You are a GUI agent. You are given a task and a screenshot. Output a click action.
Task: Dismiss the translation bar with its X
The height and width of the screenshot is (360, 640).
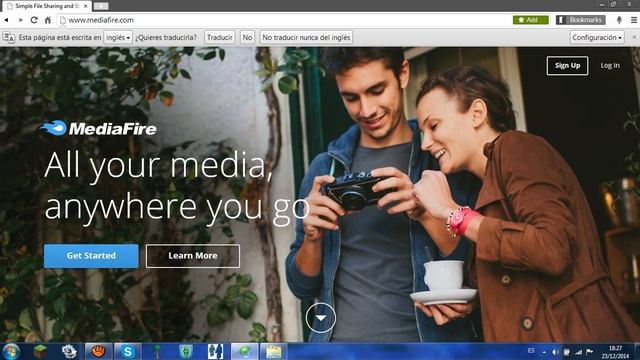click(634, 37)
